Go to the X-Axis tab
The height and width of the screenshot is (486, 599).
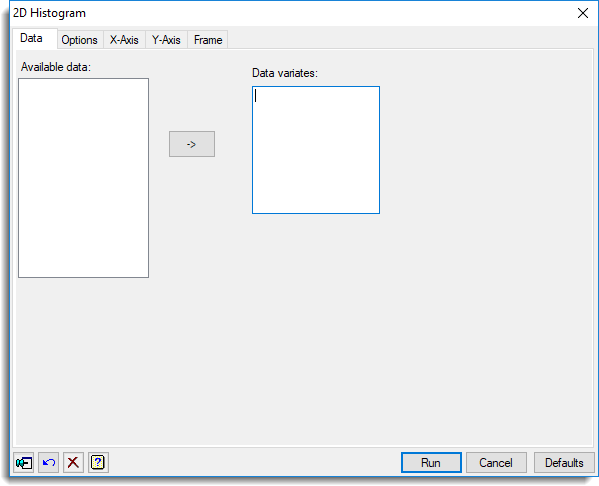click(x=124, y=40)
